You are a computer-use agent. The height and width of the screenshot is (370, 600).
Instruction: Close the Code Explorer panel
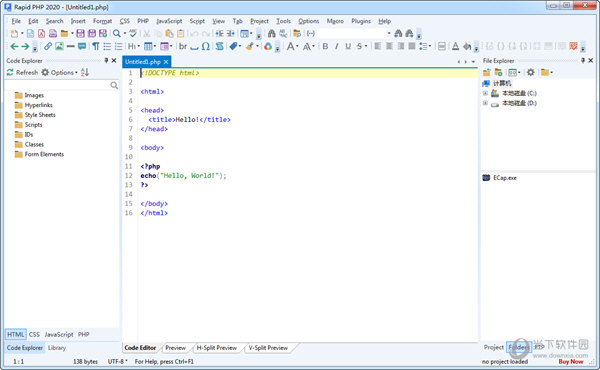[x=114, y=60]
